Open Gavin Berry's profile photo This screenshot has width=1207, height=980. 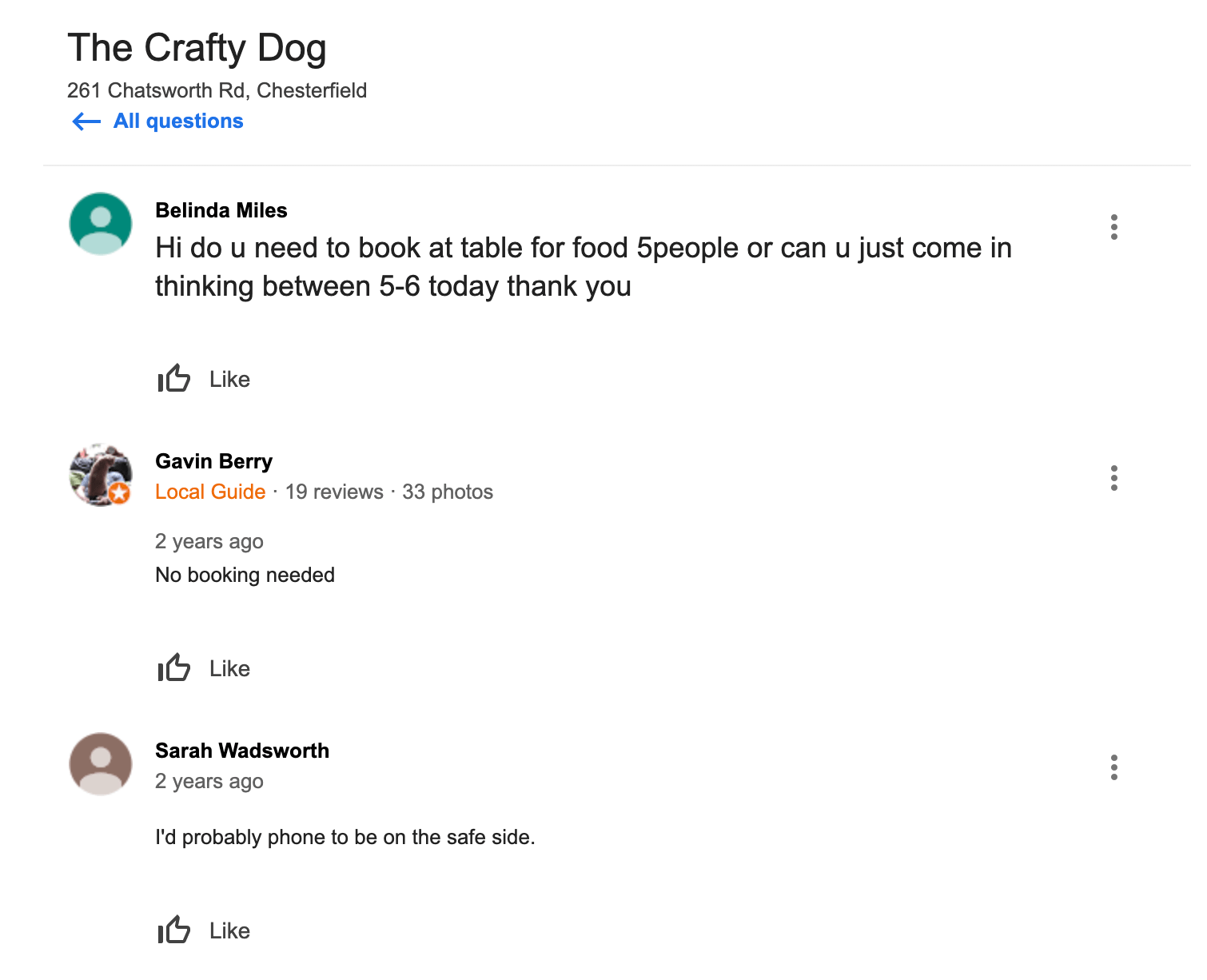point(101,475)
